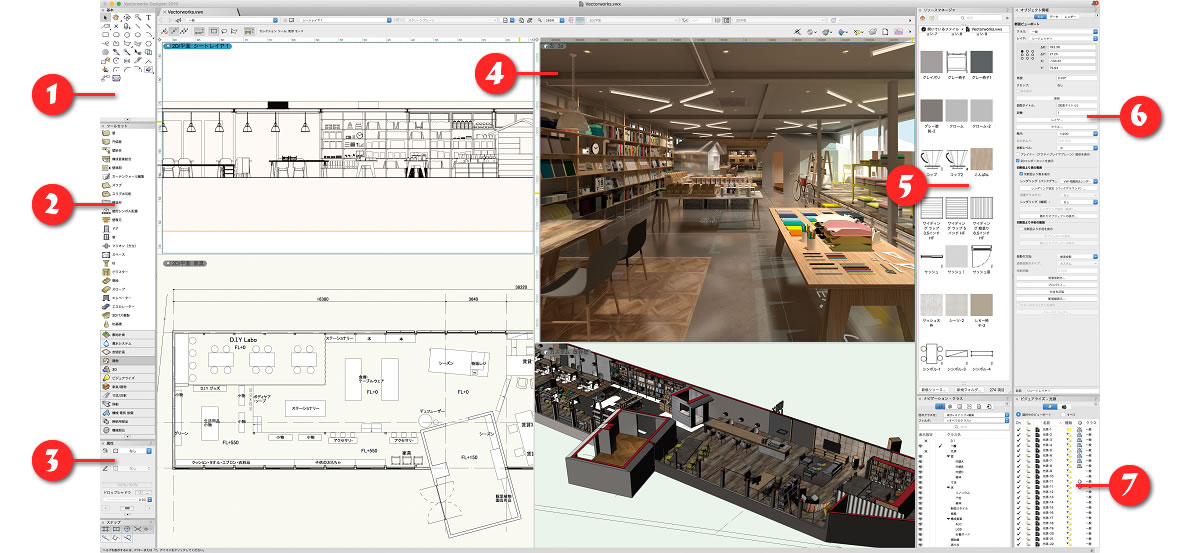
Task: Open the 3D tool set category
Action: 115,368
